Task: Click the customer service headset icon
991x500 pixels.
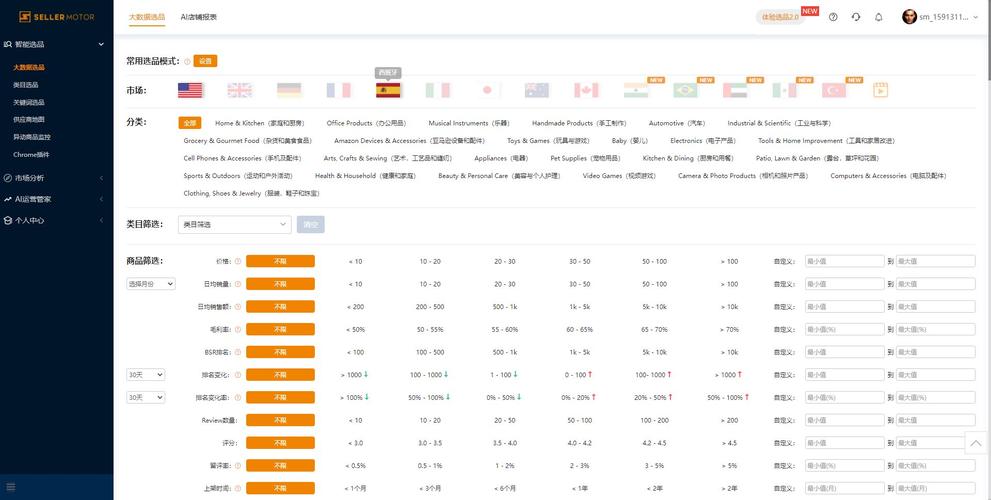Action: click(x=856, y=17)
